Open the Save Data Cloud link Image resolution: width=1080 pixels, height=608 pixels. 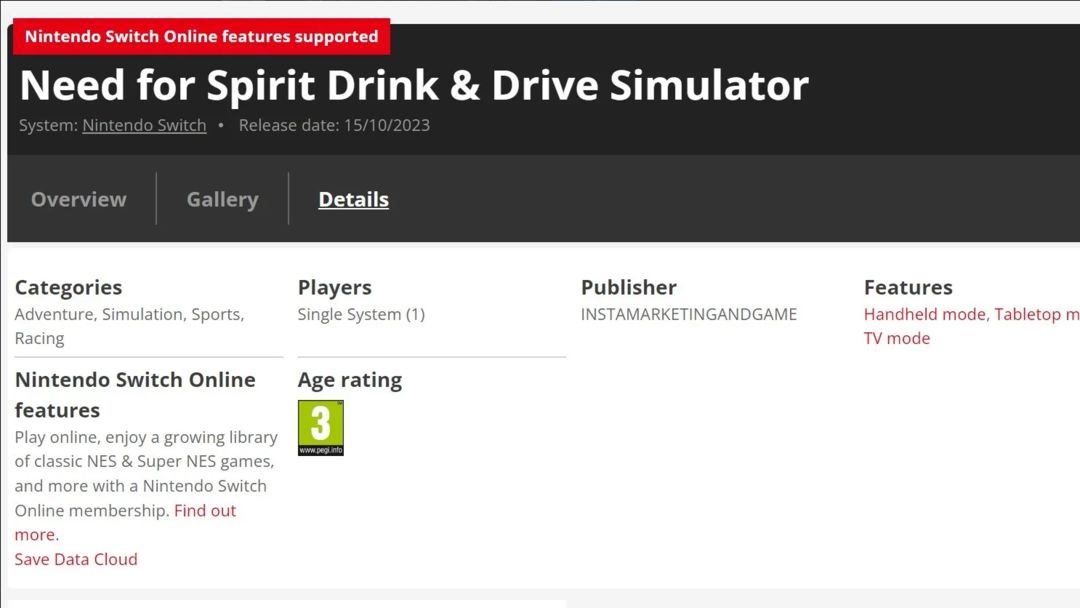[x=76, y=559]
